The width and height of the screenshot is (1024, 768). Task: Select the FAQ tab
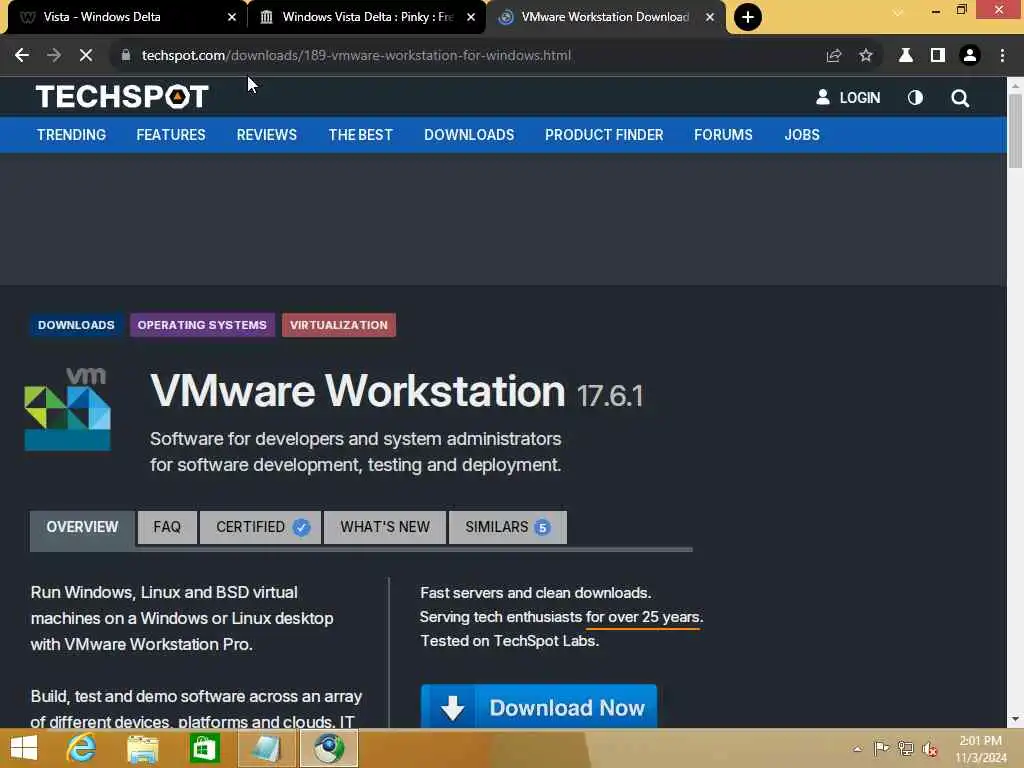point(167,527)
